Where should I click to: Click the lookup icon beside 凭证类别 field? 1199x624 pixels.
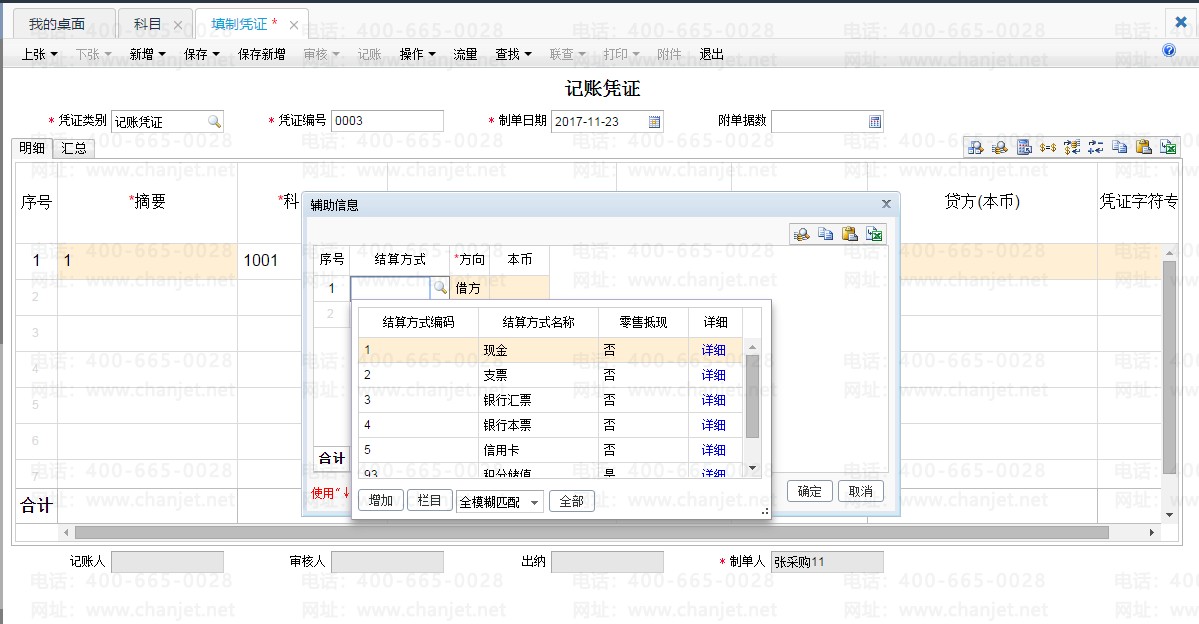pos(214,122)
